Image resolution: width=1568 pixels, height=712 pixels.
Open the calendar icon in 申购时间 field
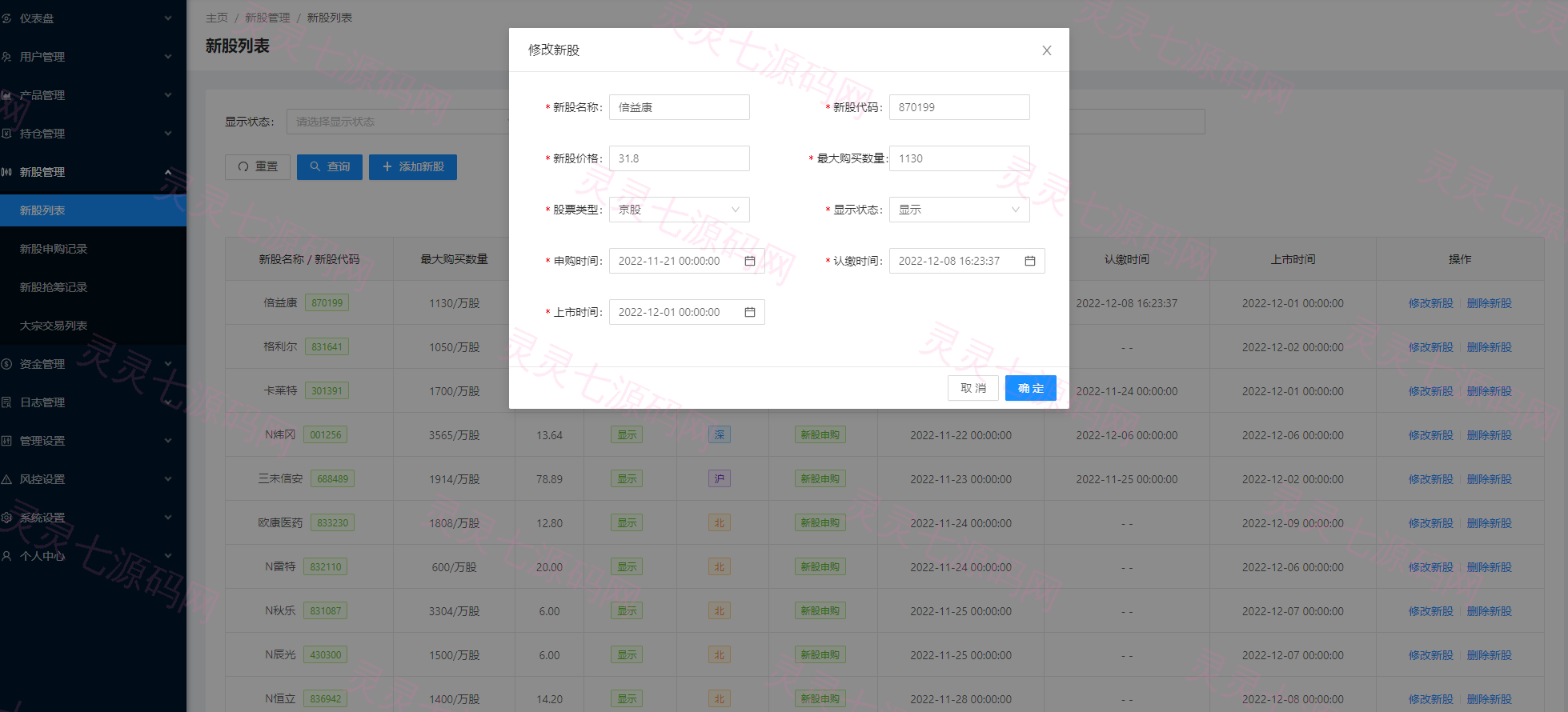click(750, 261)
